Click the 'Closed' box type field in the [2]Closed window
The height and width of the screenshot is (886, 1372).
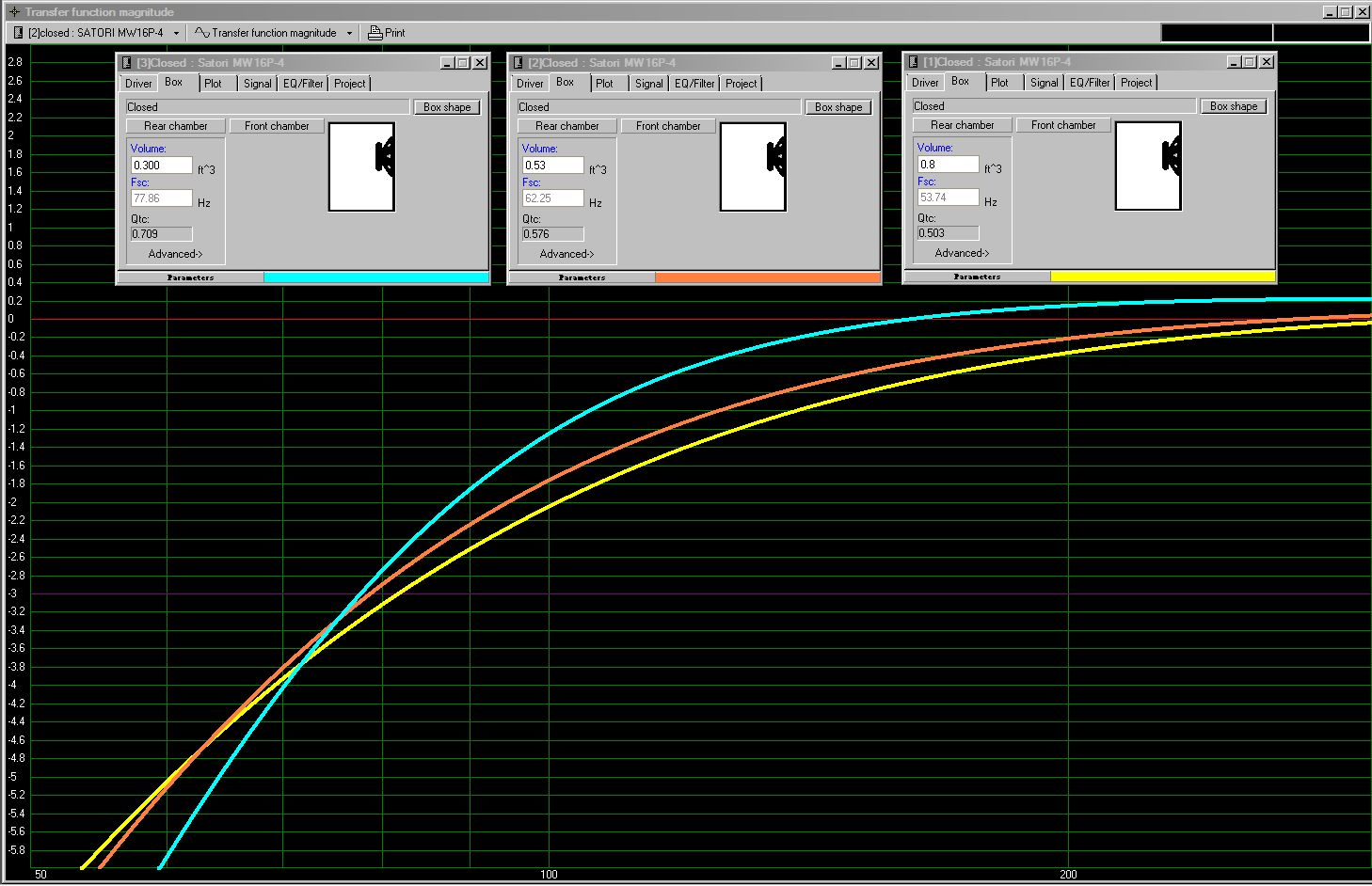click(659, 107)
